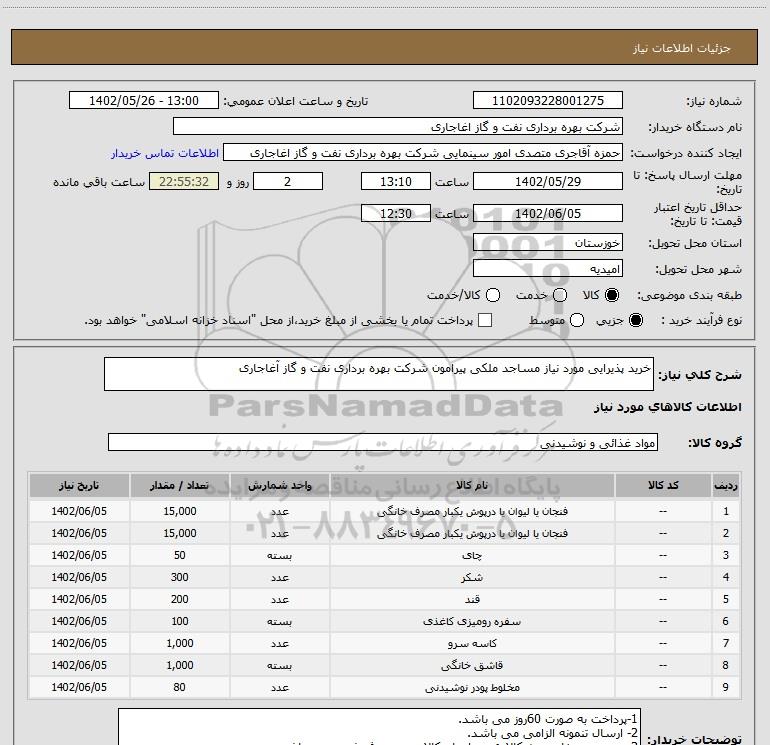The height and width of the screenshot is (745, 770).
Task: Open the اطلاعات تماس خریدار link
Action: coord(165,153)
